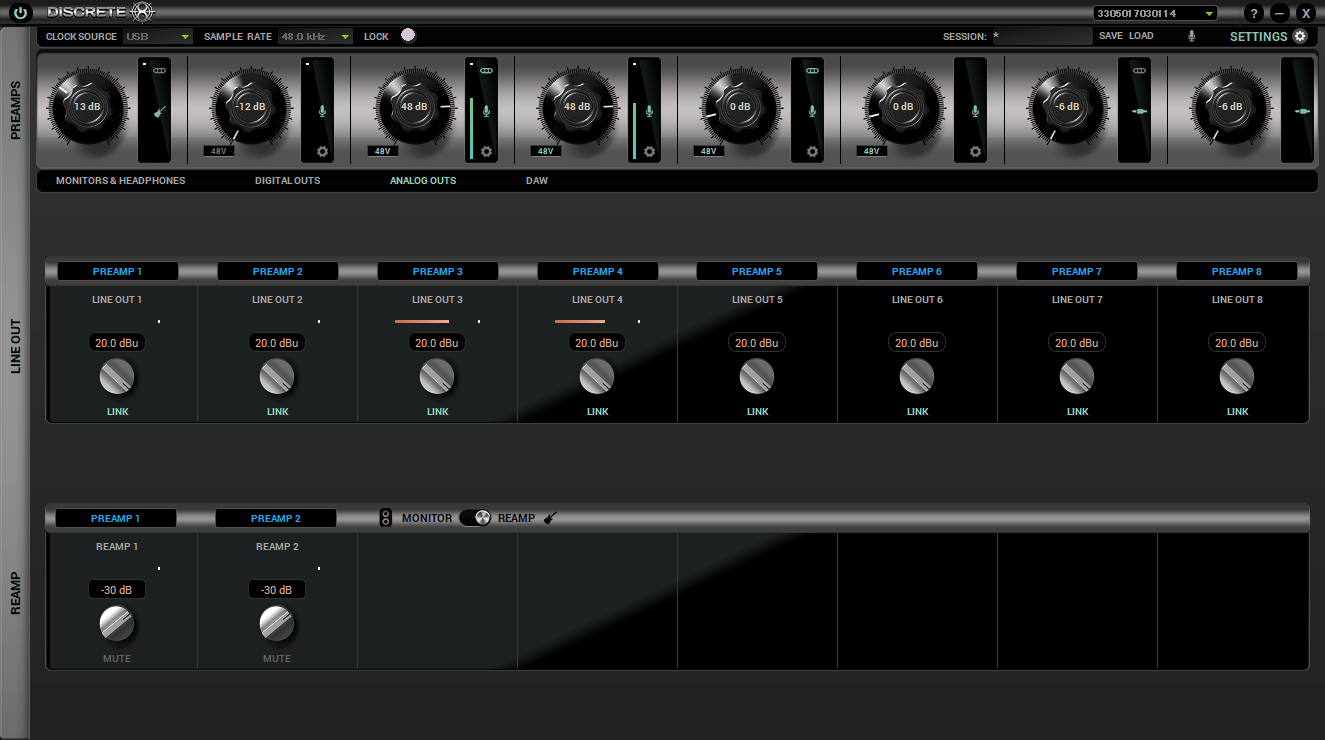Click the guitar input icon on preamp 1
The height and width of the screenshot is (740, 1325).
tap(159, 111)
